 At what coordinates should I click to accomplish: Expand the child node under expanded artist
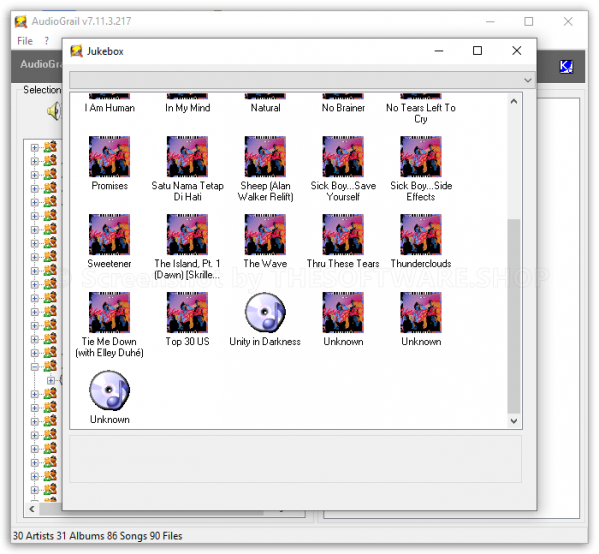click(51, 381)
